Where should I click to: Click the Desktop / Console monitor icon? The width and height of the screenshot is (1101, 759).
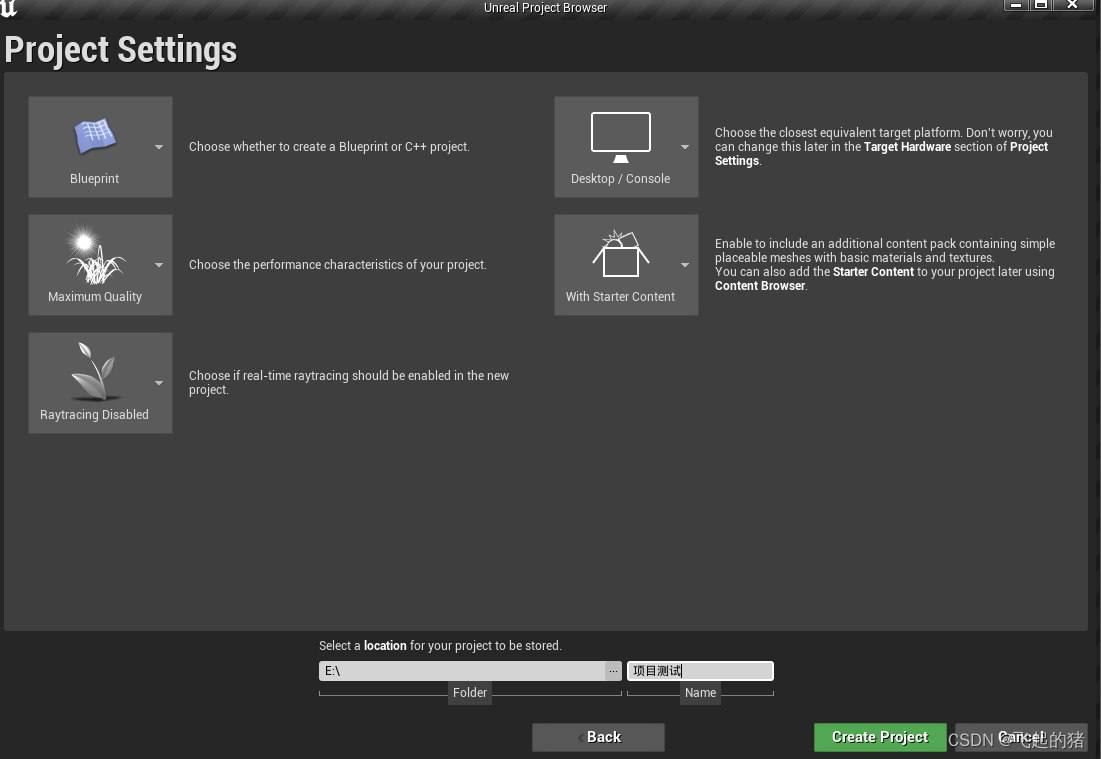[621, 137]
